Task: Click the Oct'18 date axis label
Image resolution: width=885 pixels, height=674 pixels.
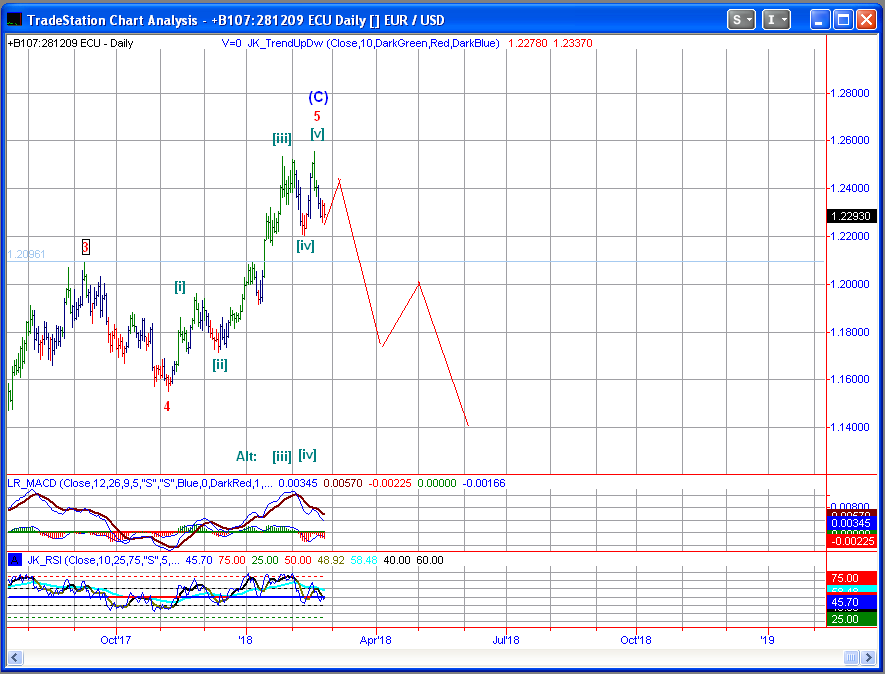Action: pyautogui.click(x=636, y=640)
